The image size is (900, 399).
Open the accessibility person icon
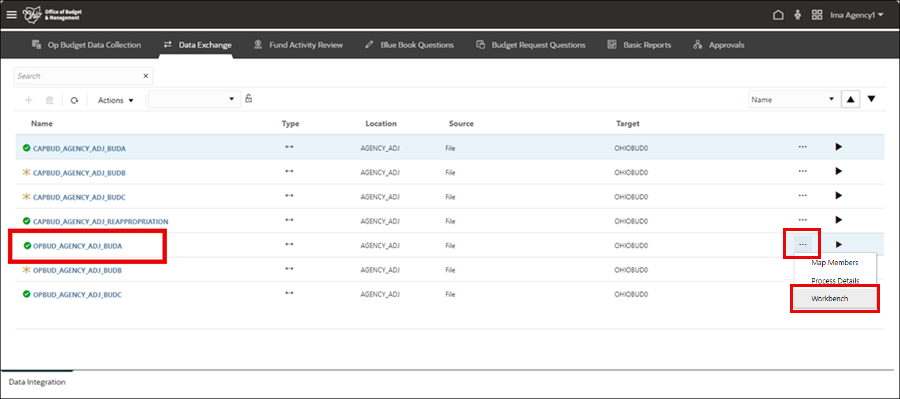point(797,16)
